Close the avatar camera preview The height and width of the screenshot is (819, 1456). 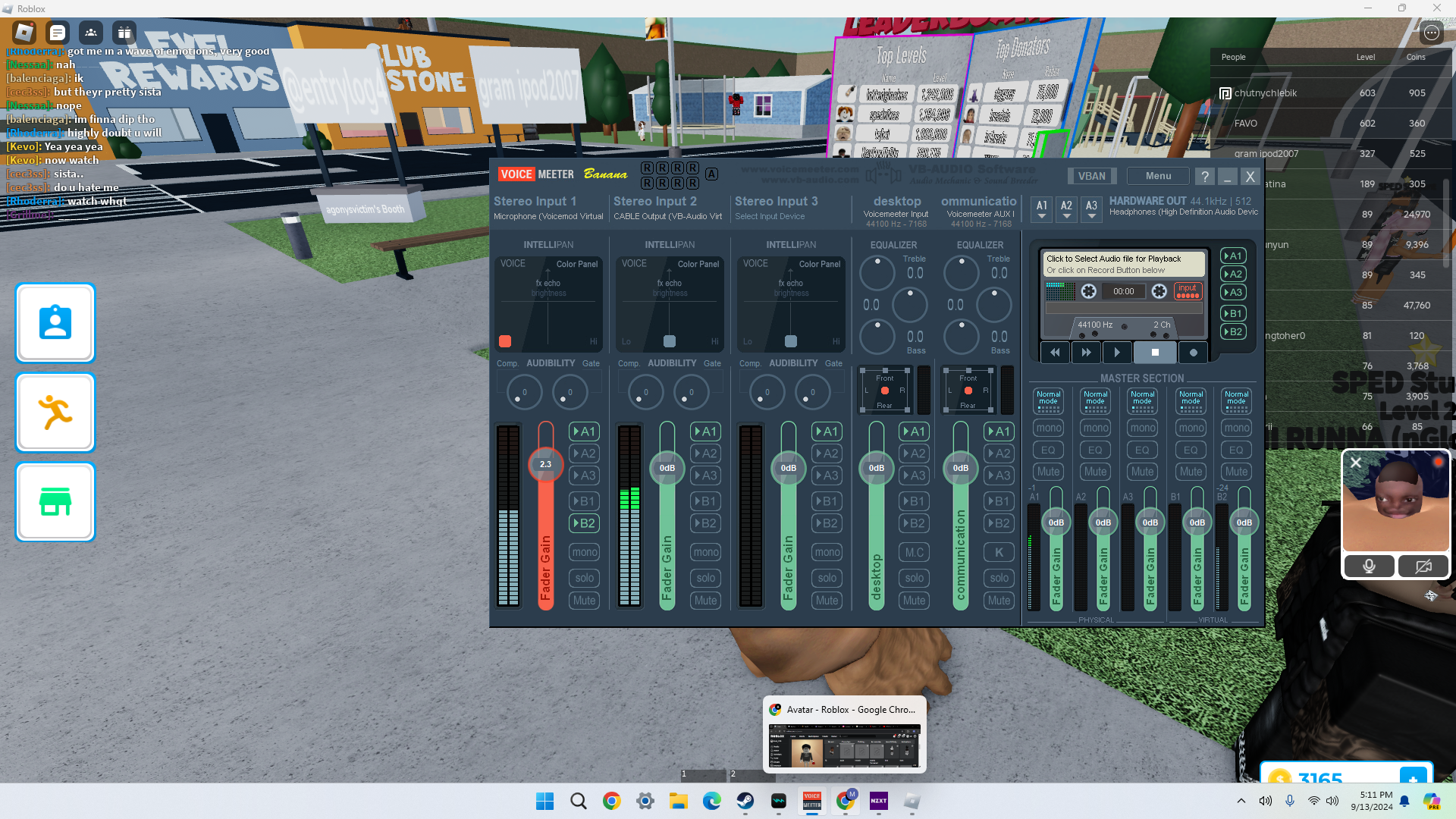click(x=1356, y=462)
